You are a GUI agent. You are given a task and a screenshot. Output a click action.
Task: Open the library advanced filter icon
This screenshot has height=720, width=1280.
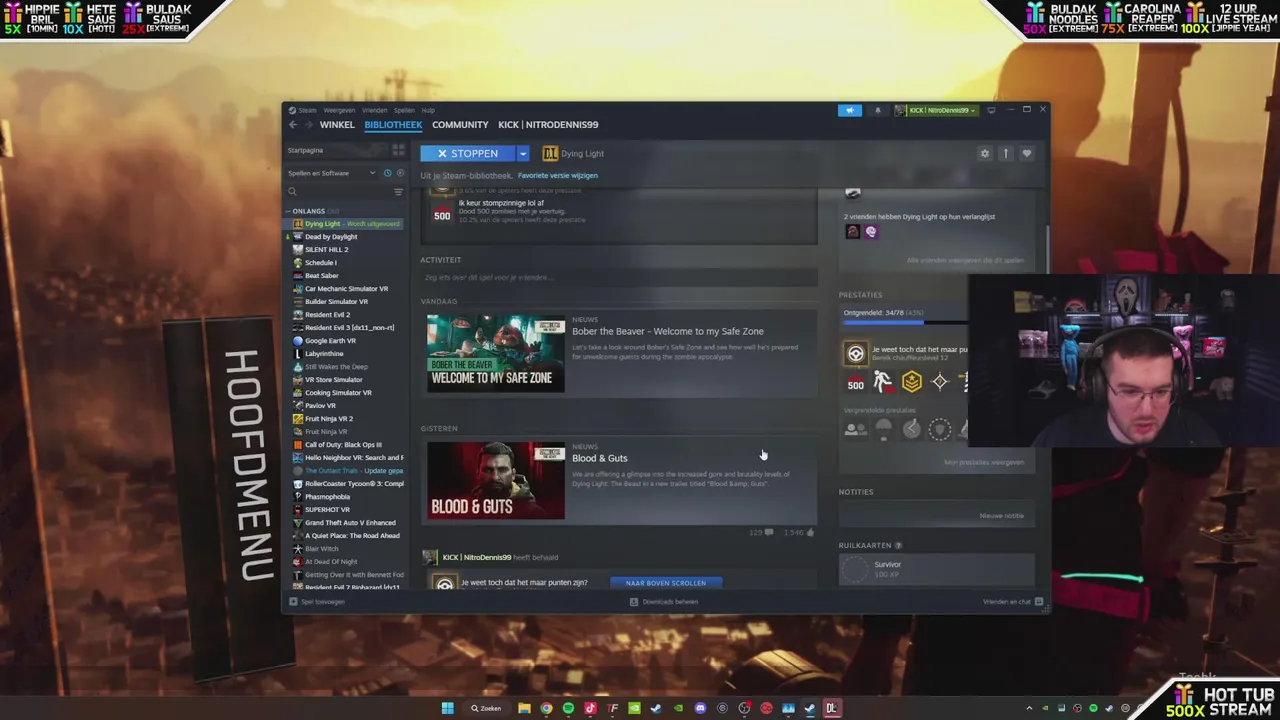pyautogui.click(x=398, y=192)
